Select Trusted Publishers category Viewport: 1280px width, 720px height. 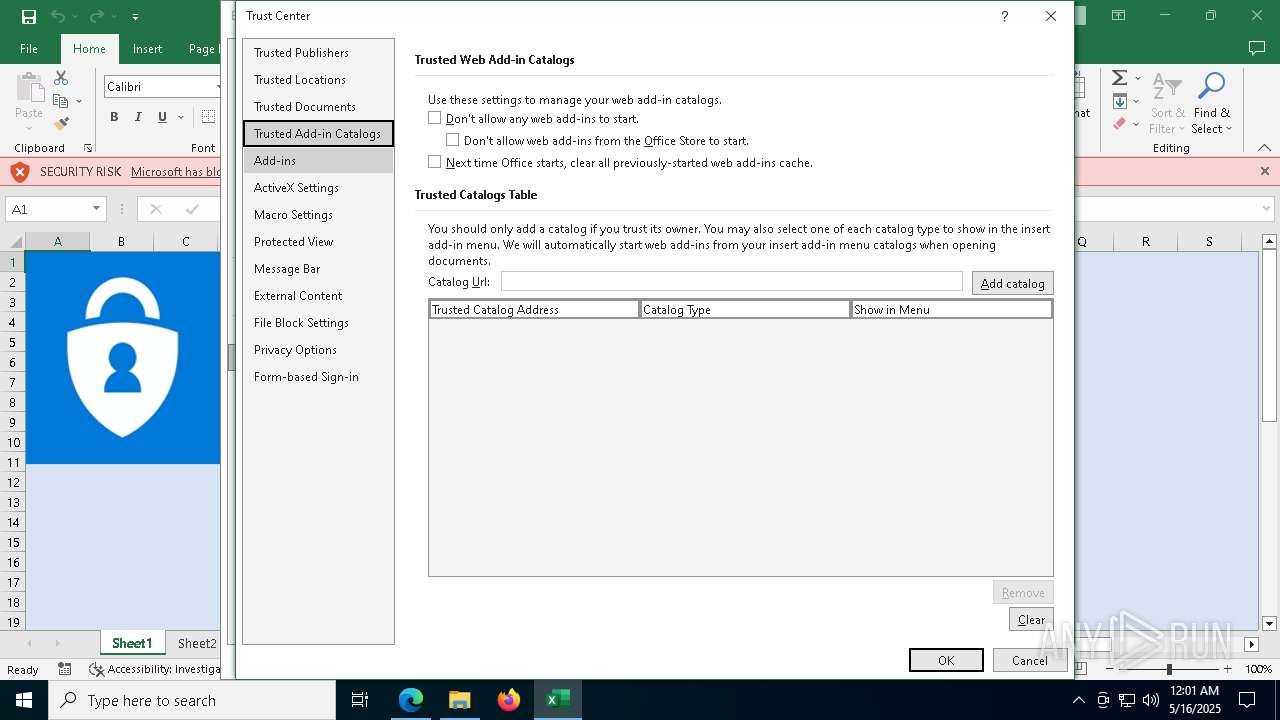click(318, 52)
